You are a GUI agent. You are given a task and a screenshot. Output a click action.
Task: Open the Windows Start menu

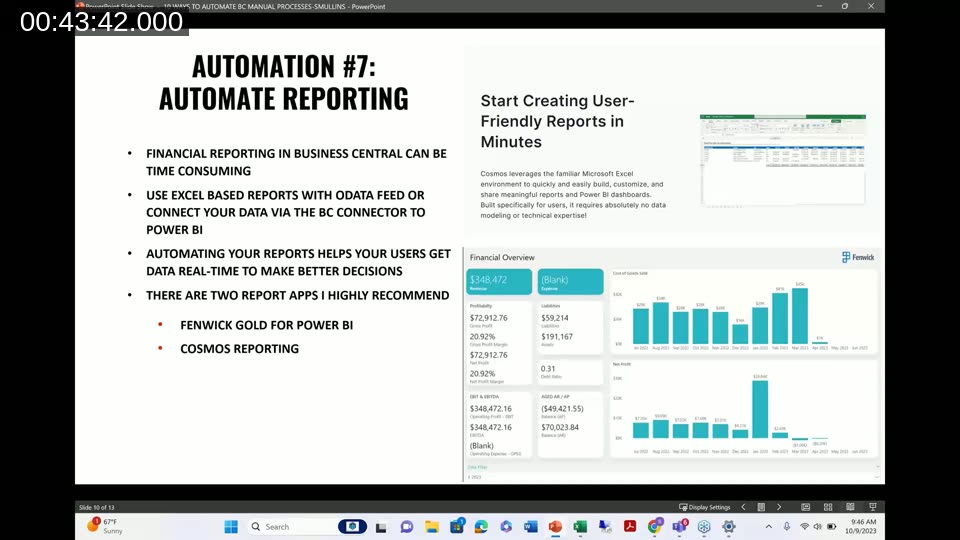231,527
